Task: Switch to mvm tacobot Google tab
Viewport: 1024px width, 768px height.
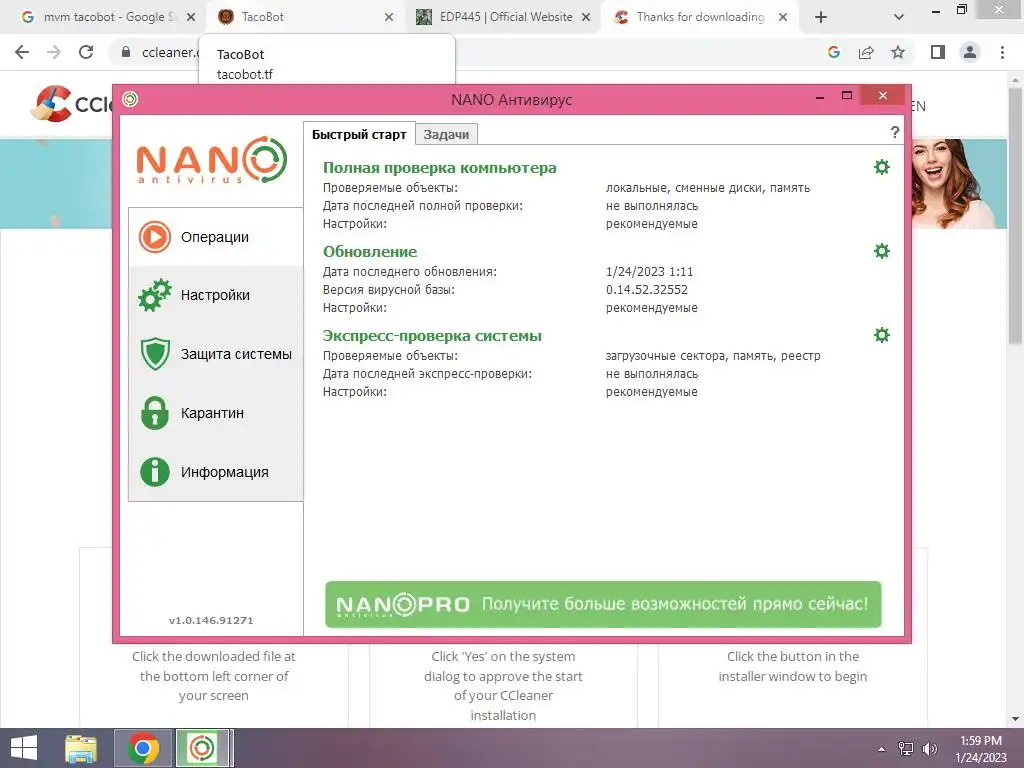Action: click(108, 17)
